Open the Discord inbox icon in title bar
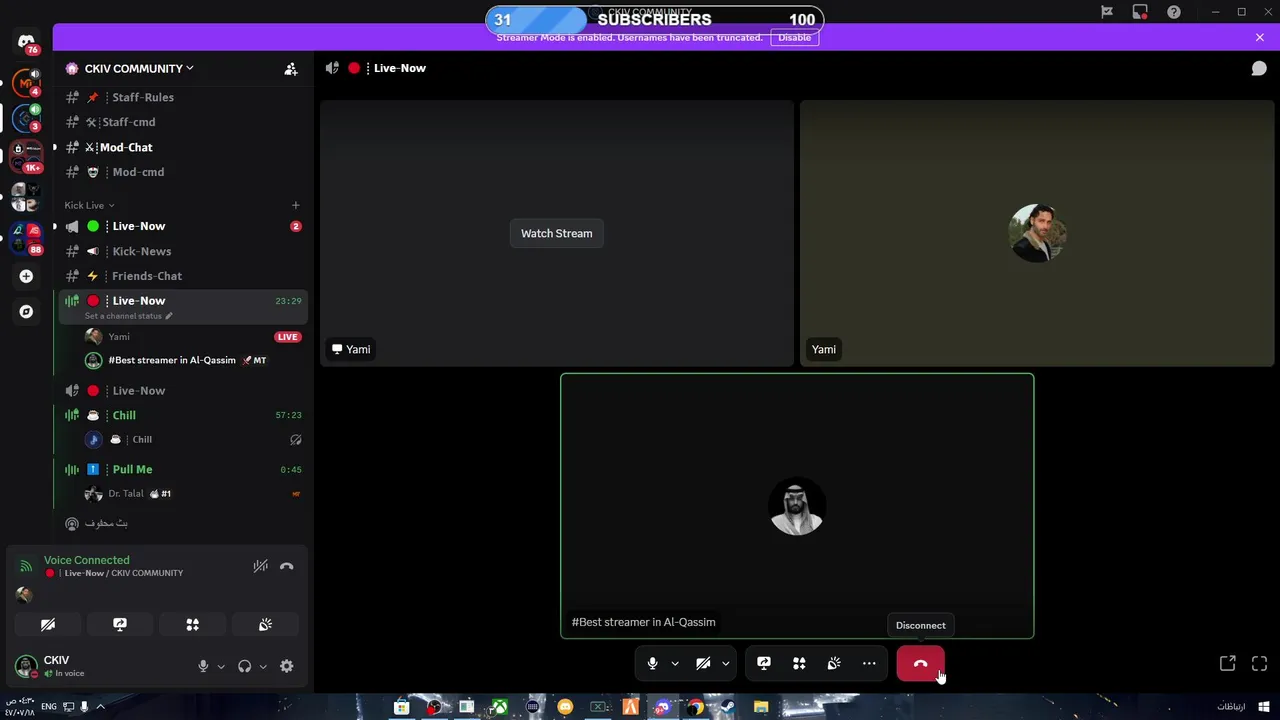This screenshot has width=1280, height=720. [x=1140, y=12]
